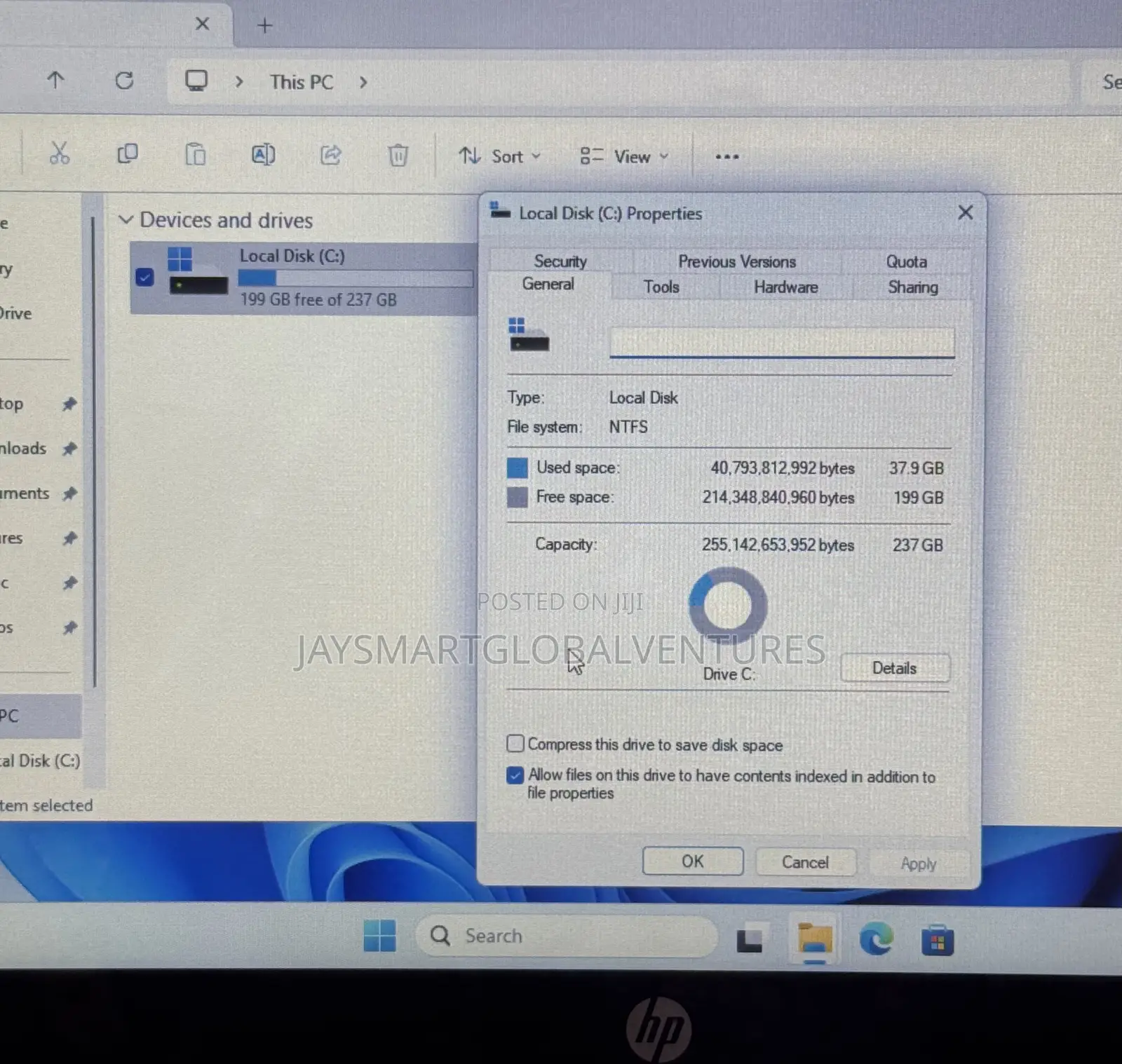Switch to the Tools tab
Image resolution: width=1122 pixels, height=1064 pixels.
click(x=661, y=287)
